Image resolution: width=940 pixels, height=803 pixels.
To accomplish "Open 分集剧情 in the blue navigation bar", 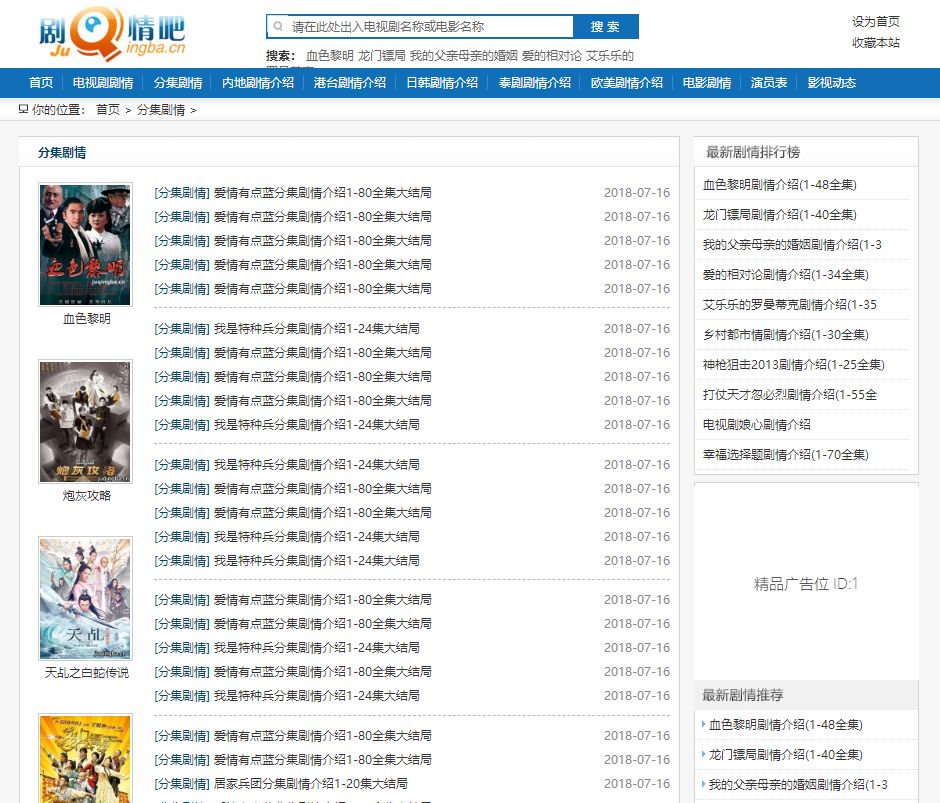I will click(178, 83).
